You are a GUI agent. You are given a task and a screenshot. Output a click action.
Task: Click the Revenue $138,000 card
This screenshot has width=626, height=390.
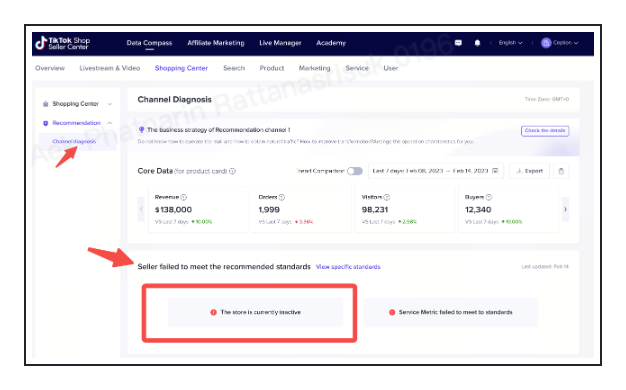pyautogui.click(x=198, y=209)
